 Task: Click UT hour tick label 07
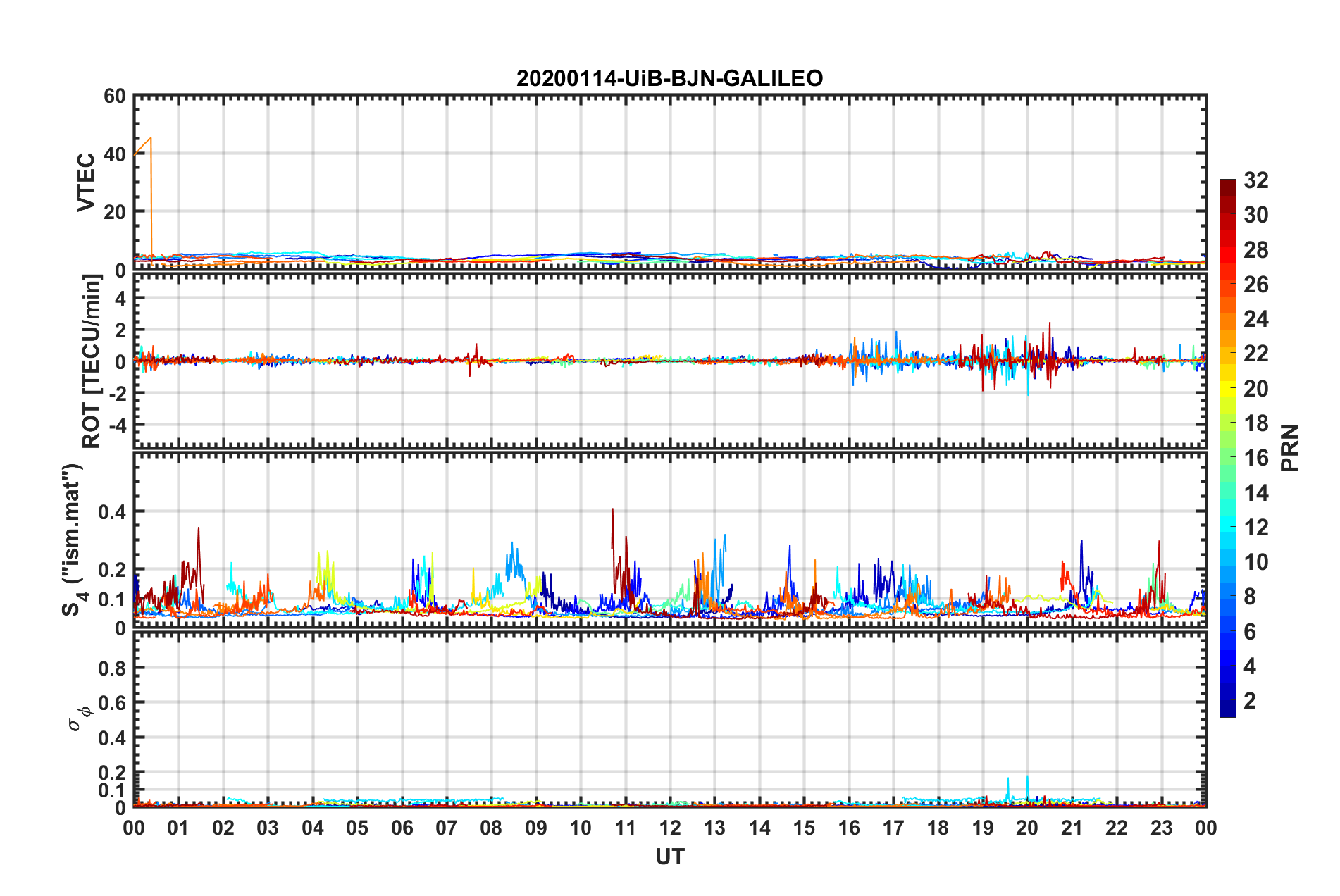447,828
